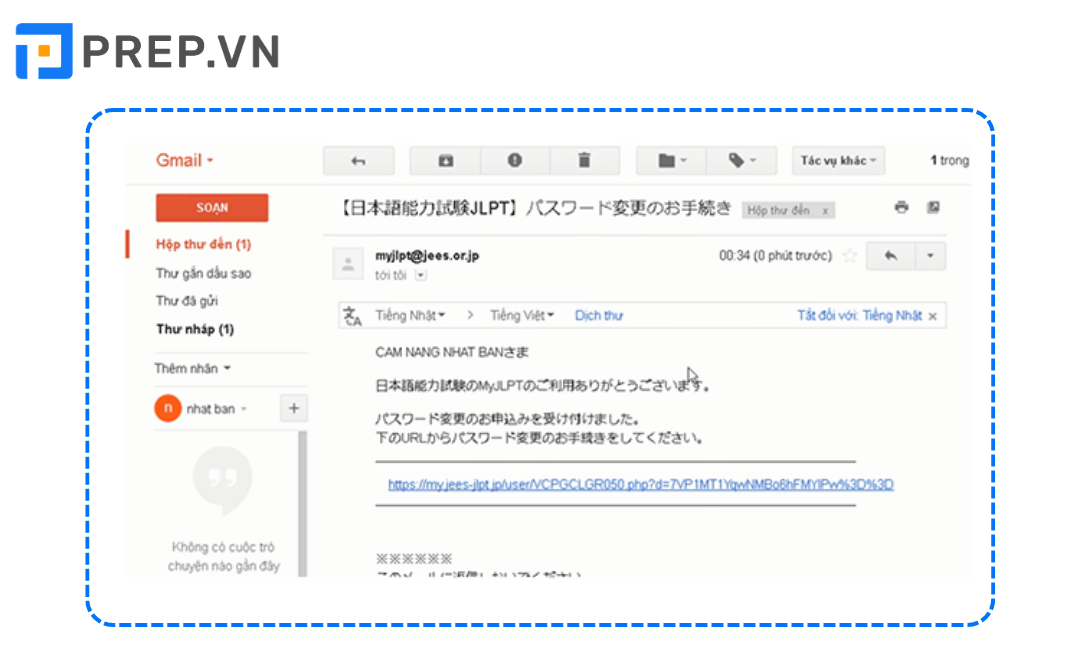This screenshot has height=660, width=1080.
Task: Change target language Tiếng Việt dropdown
Action: 521,315
